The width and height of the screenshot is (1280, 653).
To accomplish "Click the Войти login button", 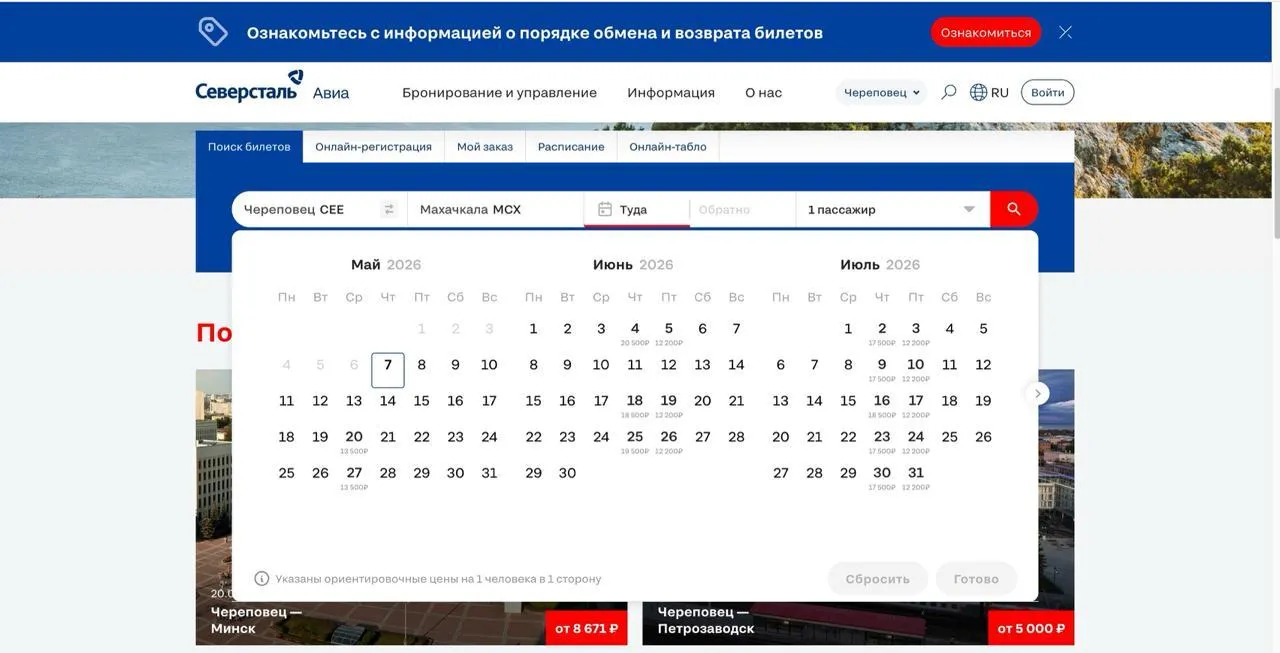I will (x=1047, y=92).
